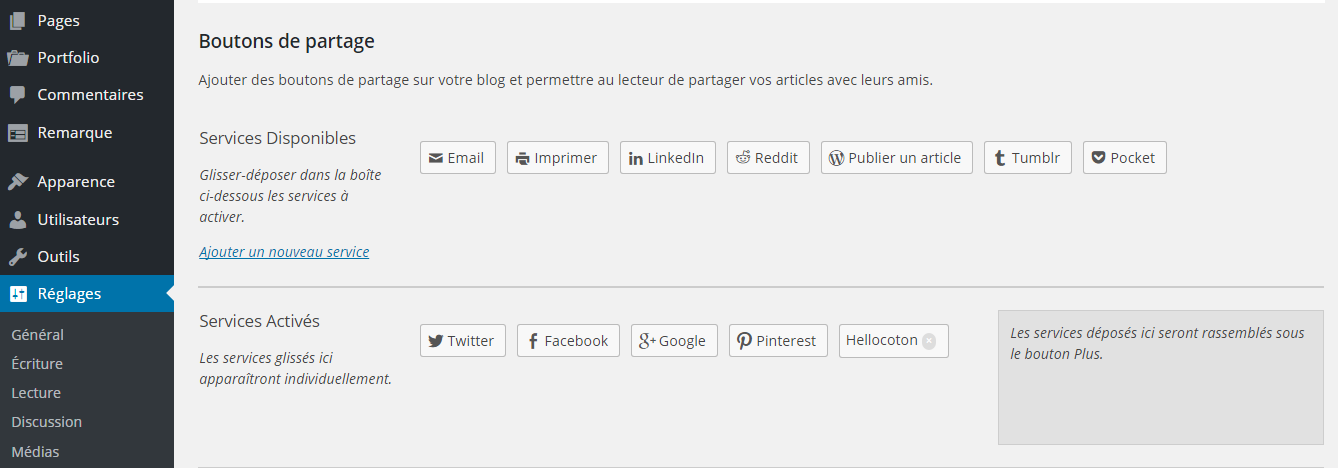Image resolution: width=1338 pixels, height=468 pixels.
Task: Select the Email sharing service button
Action: click(x=457, y=158)
